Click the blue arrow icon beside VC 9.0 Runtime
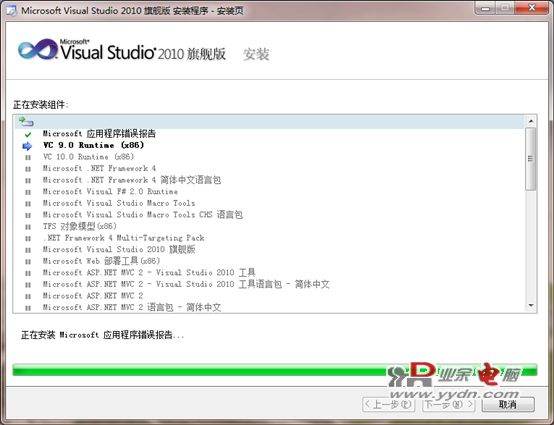Viewport: 554px width, 425px height. click(x=27, y=146)
